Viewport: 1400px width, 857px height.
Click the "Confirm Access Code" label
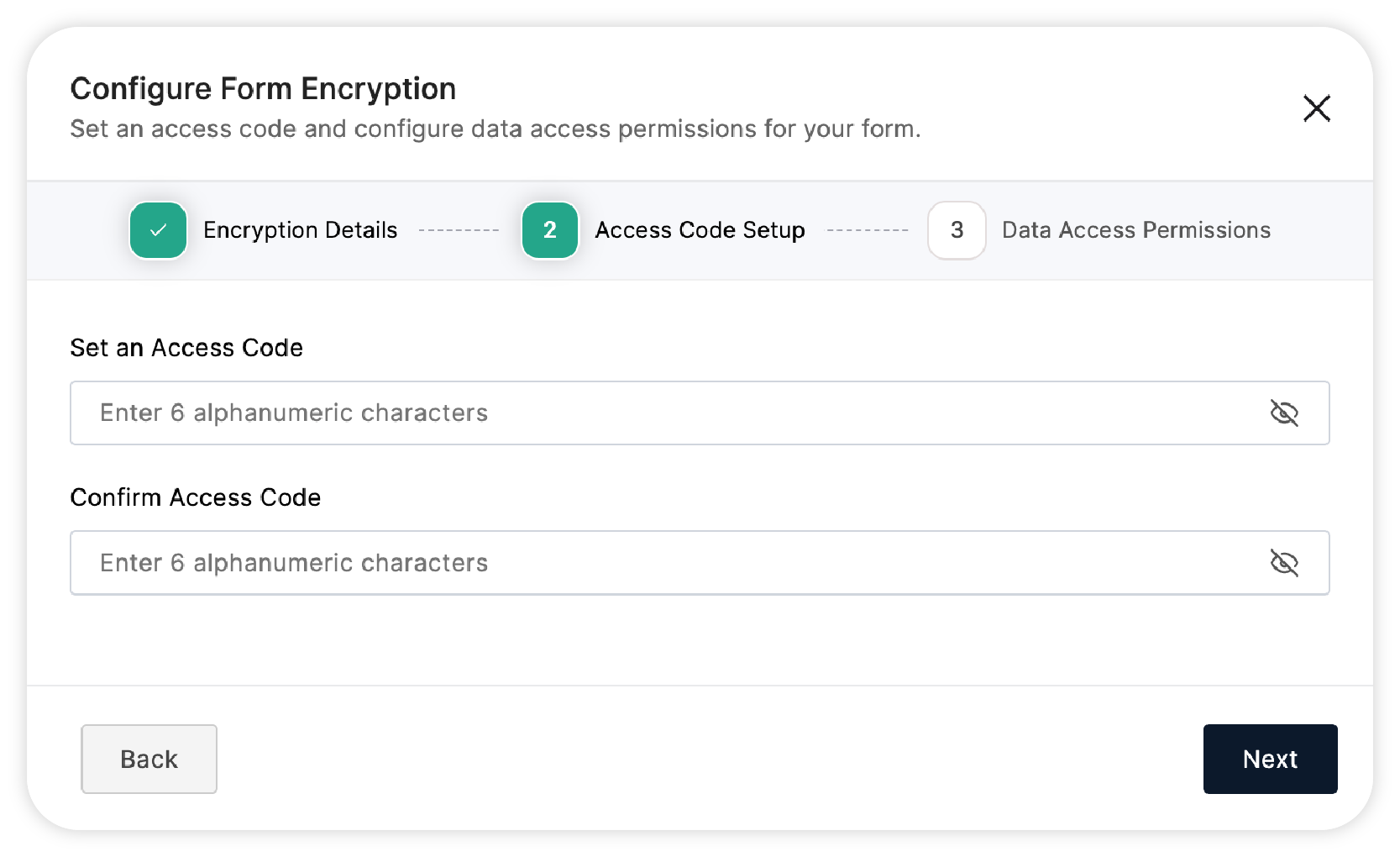pos(196,497)
